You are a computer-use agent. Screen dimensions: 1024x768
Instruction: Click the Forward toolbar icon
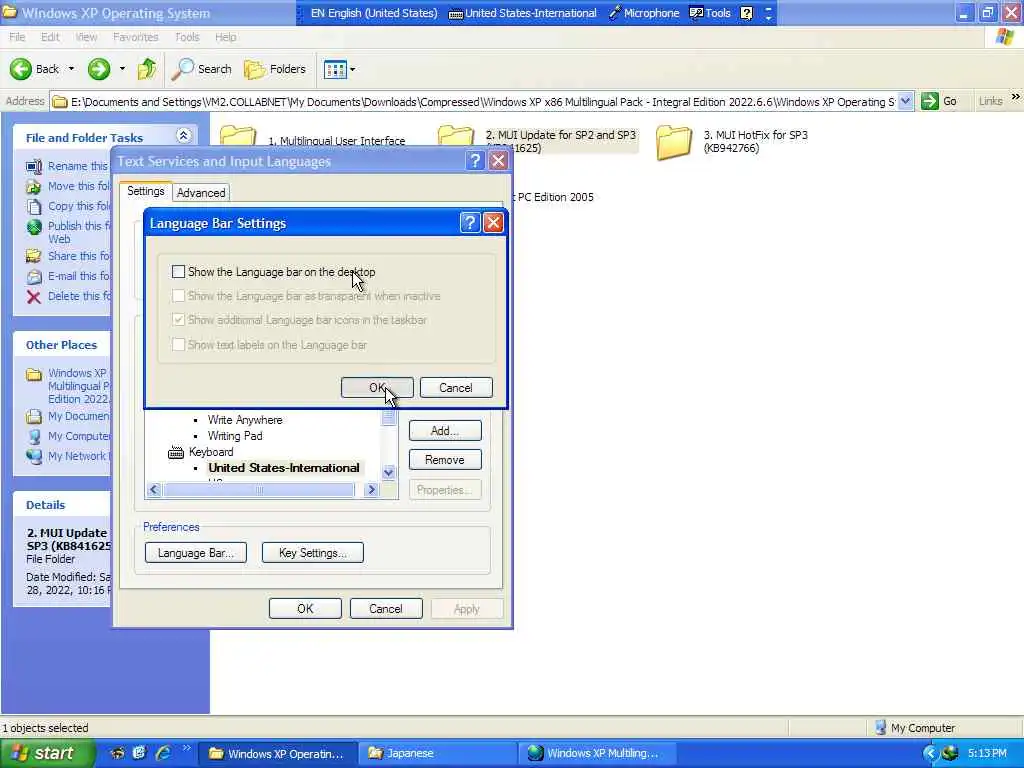click(99, 69)
